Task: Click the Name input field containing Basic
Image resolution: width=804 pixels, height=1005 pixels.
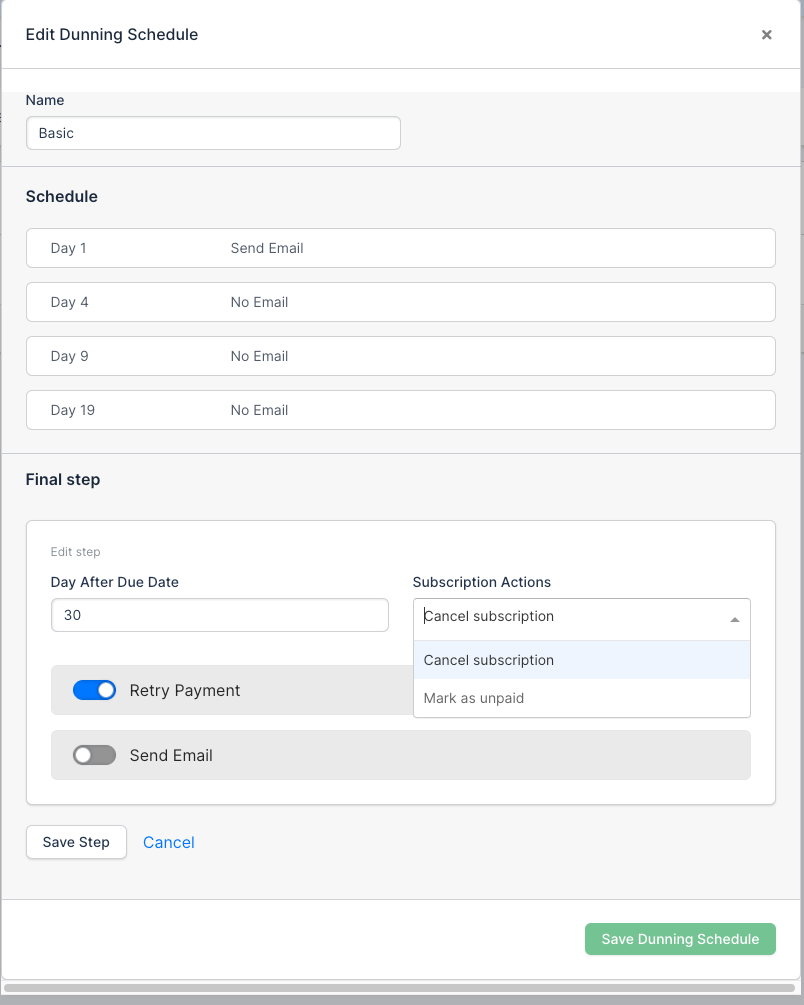Action: (x=213, y=133)
